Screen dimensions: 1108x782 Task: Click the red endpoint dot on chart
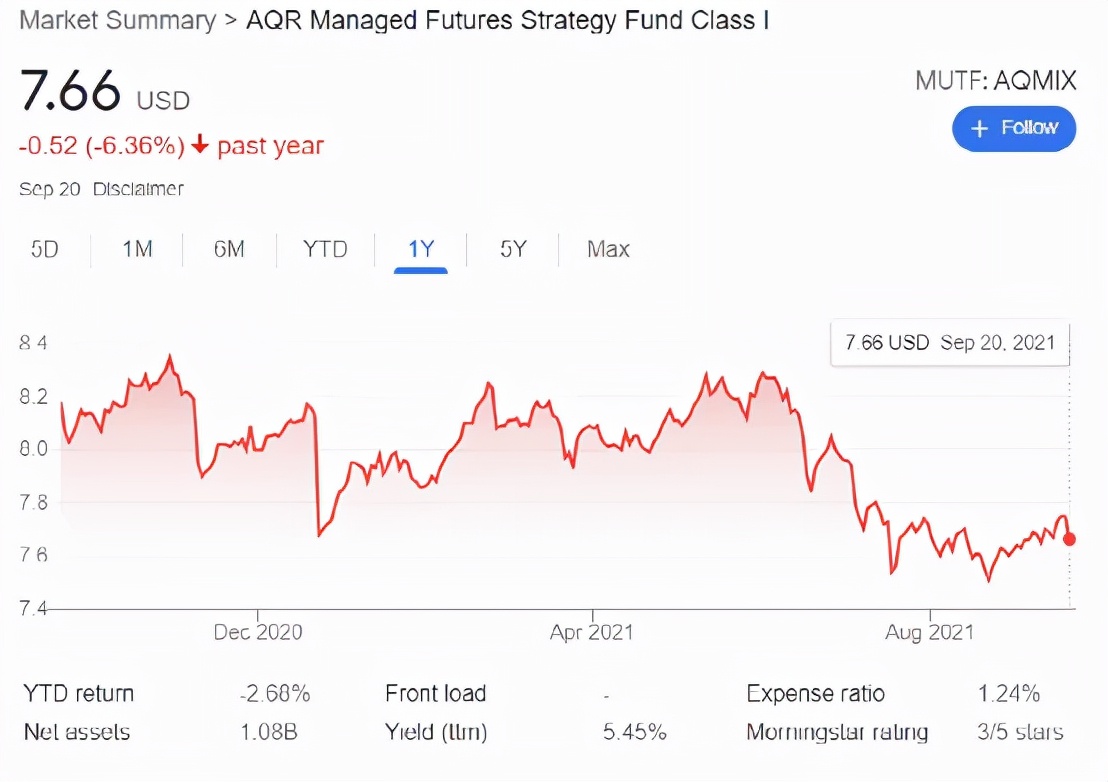pos(1070,539)
